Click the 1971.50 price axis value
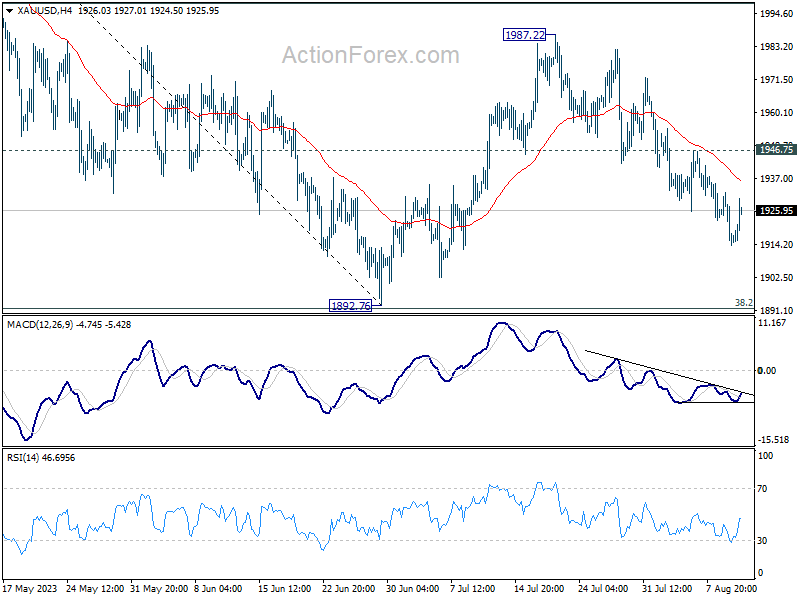The image size is (800, 600). [777, 80]
